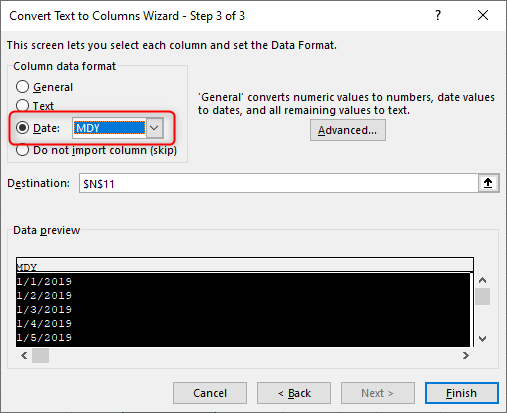Click the vertical scrollbar thumb in preview
507x413 pixels.
(x=482, y=296)
